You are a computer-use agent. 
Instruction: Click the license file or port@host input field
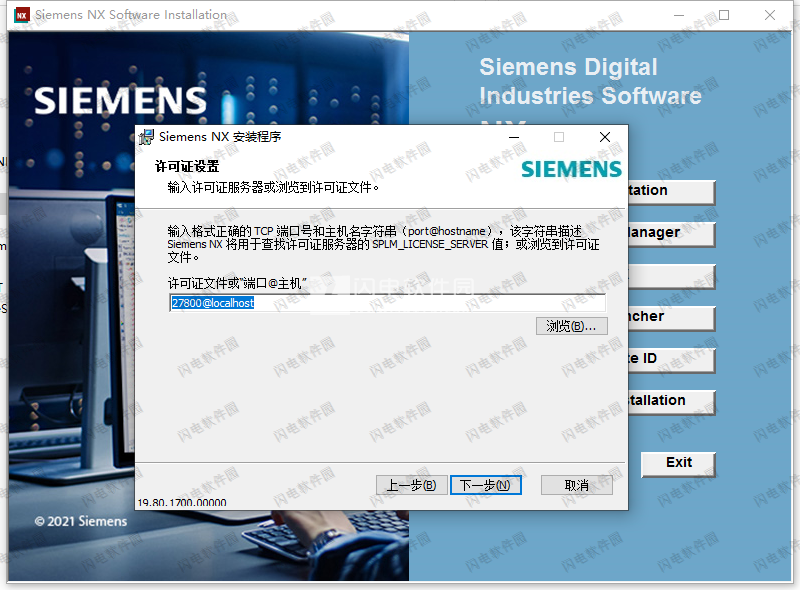click(387, 303)
